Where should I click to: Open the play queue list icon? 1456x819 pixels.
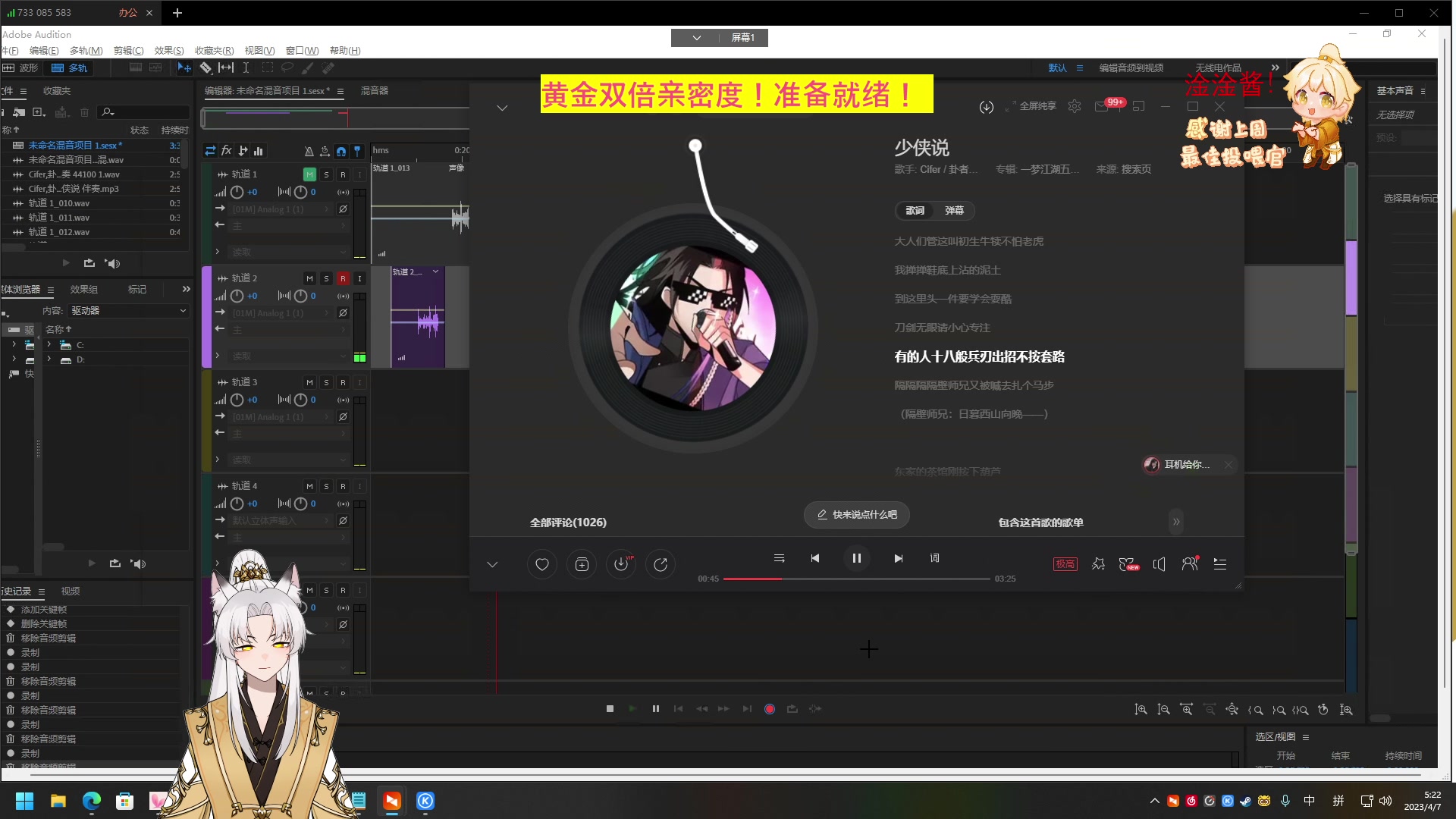click(x=1220, y=564)
